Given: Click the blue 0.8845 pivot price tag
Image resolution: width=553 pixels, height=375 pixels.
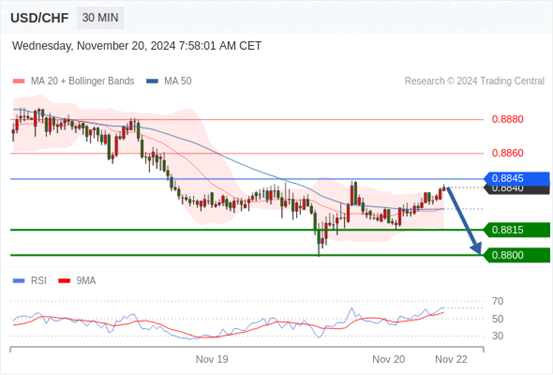Looking at the screenshot, I should (x=517, y=179).
